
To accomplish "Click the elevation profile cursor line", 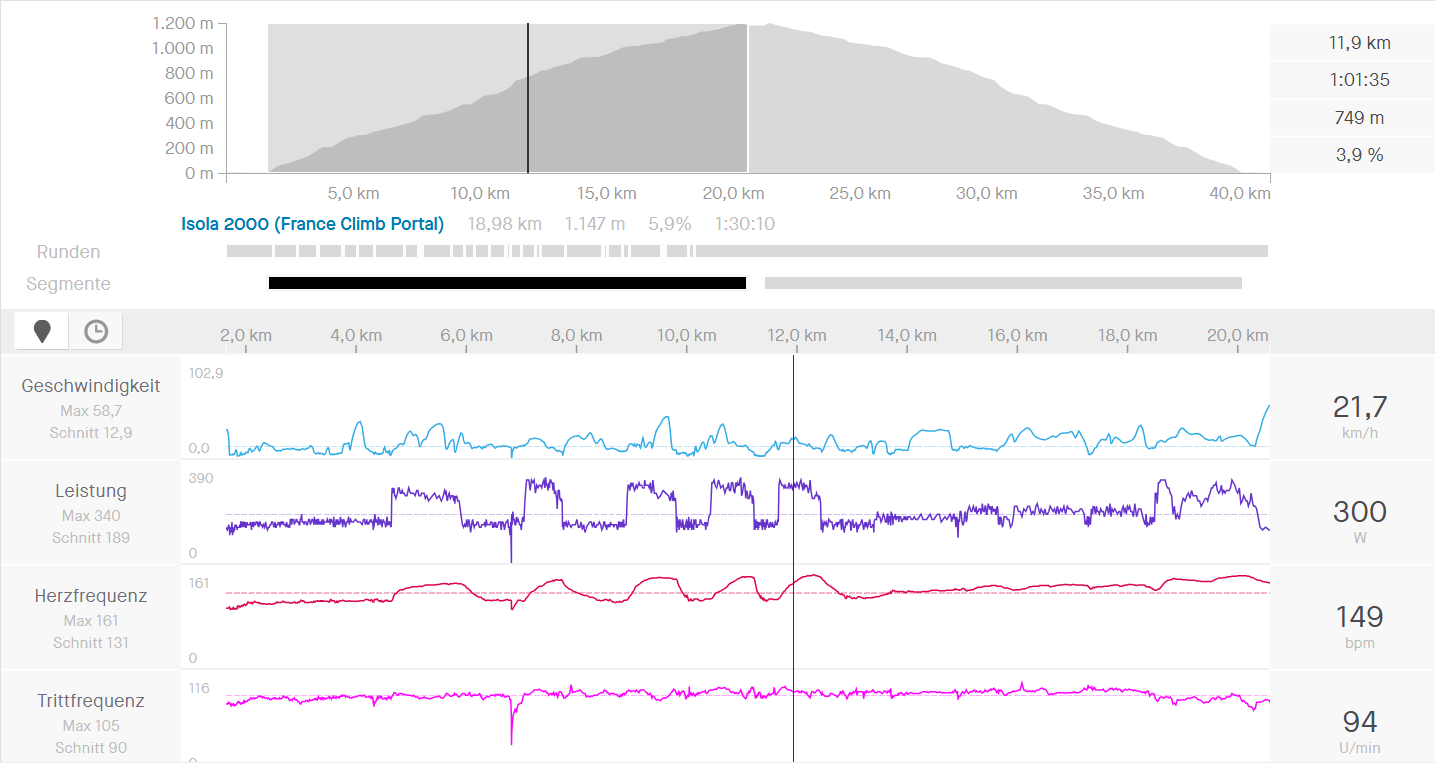I will click(528, 98).
